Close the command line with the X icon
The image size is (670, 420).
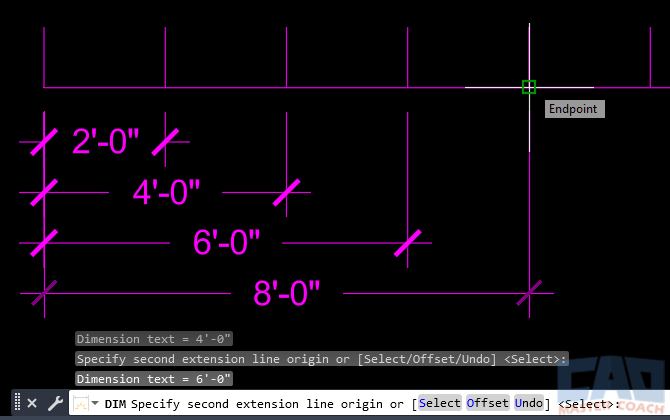tap(32, 403)
